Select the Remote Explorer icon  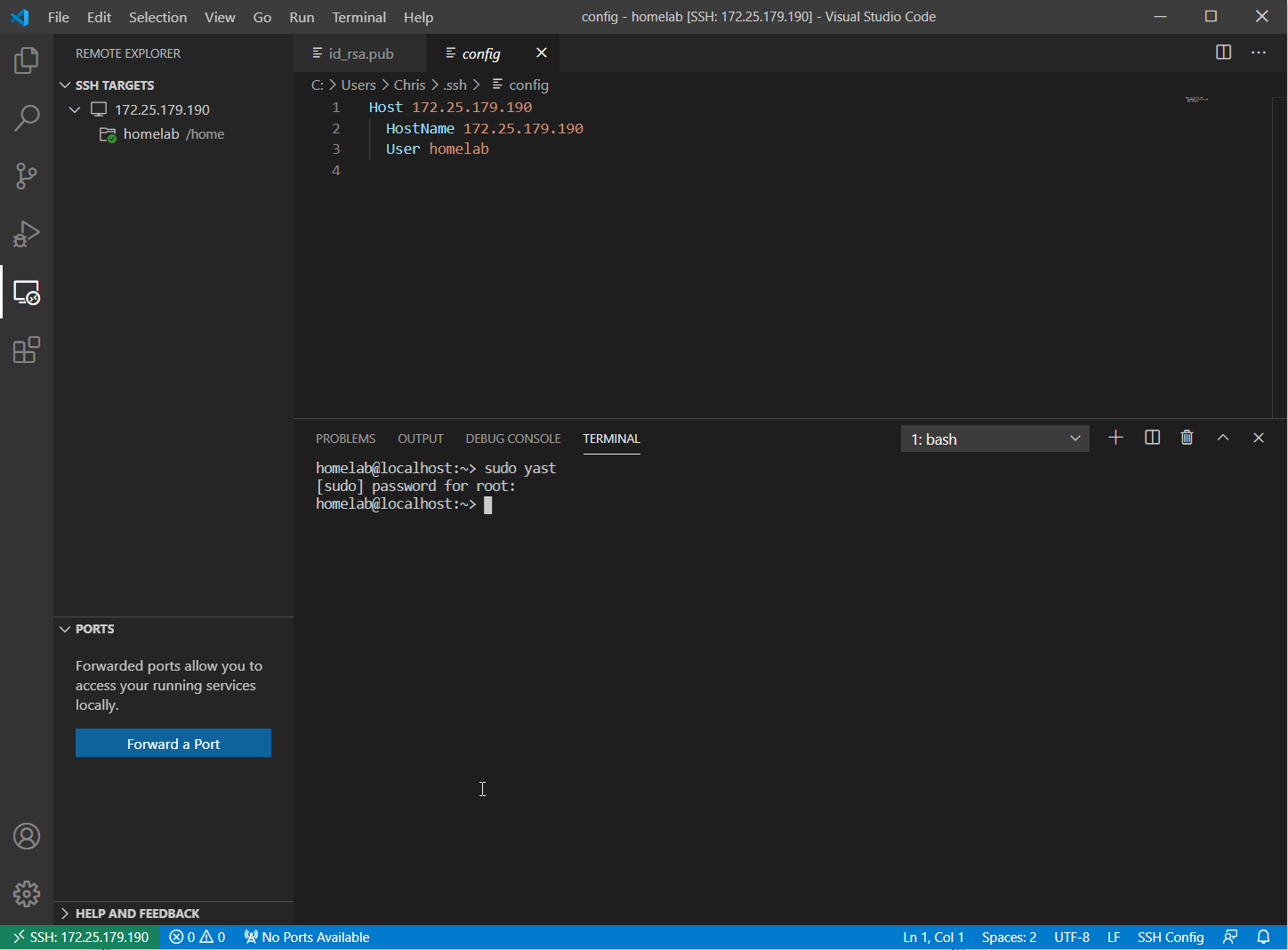coord(26,293)
